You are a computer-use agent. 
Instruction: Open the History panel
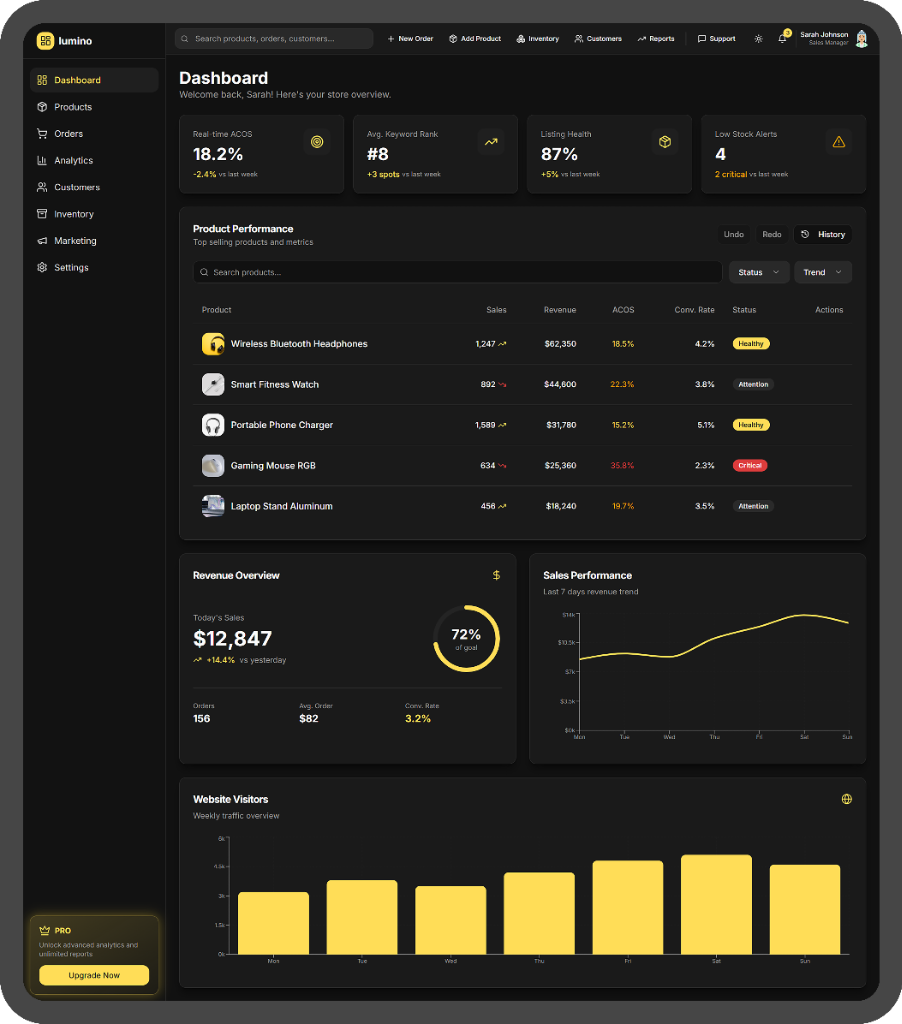point(822,234)
